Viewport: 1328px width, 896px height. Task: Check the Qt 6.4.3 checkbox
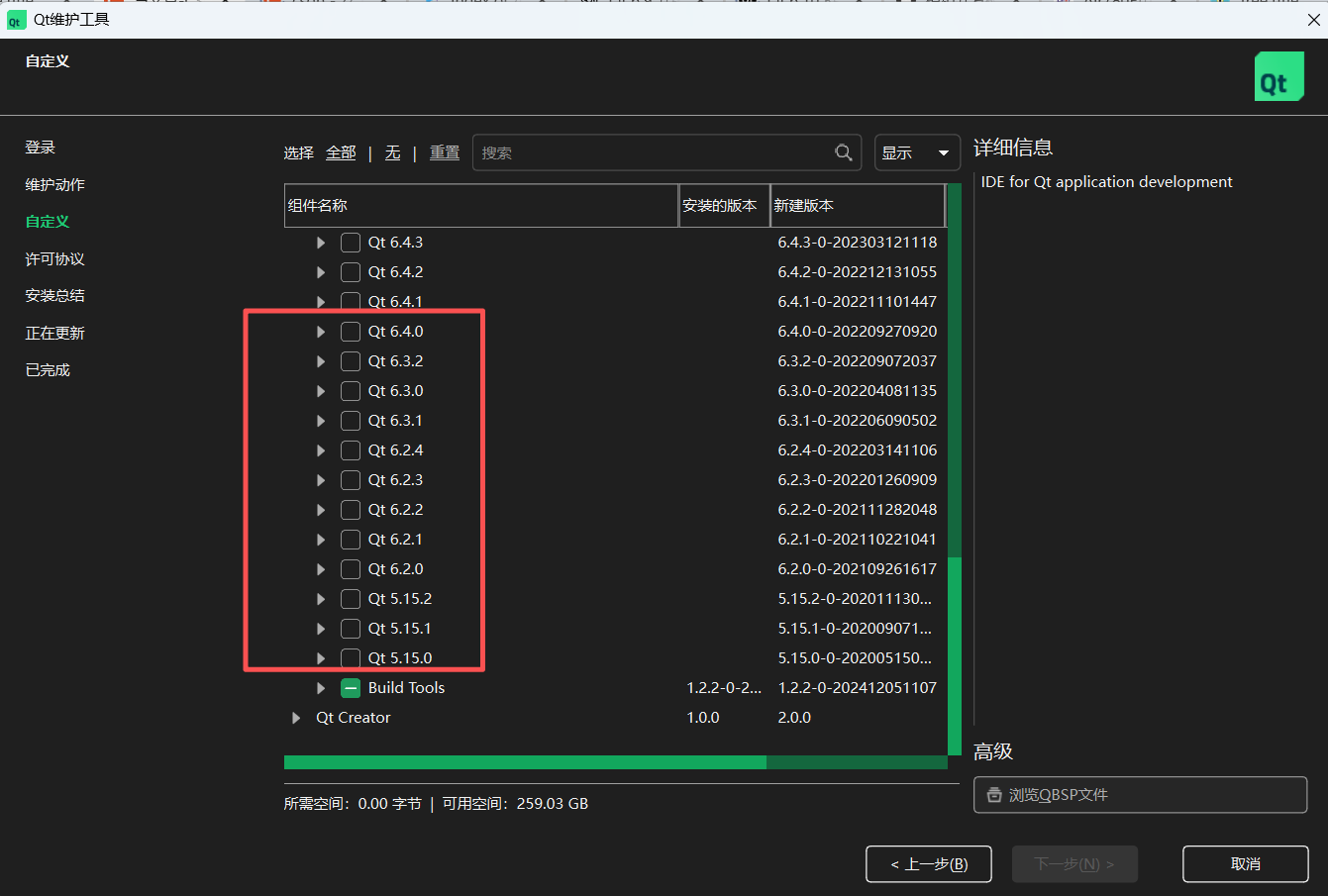pyautogui.click(x=351, y=243)
